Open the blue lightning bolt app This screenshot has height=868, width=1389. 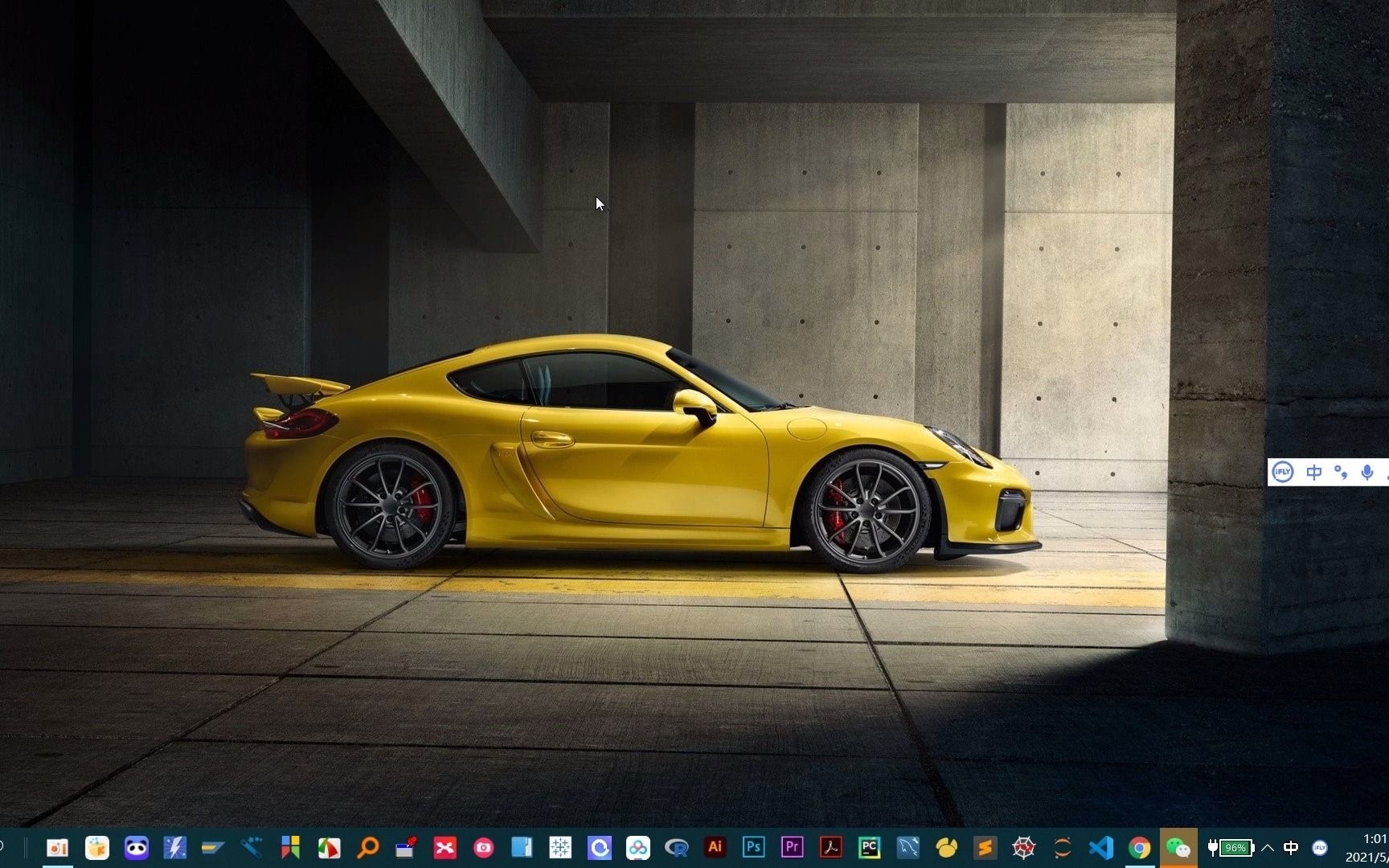[174, 848]
